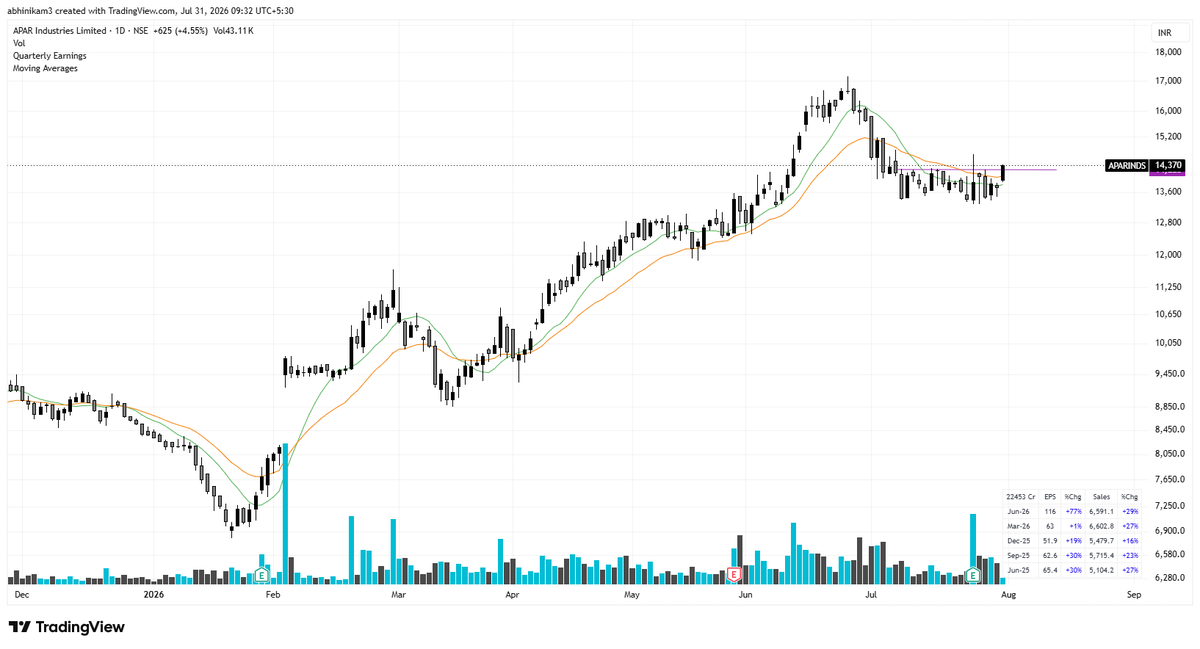The height and width of the screenshot is (649, 1200).
Task: Click the 6,900.0 price axis label
Action: [x=1170, y=531]
